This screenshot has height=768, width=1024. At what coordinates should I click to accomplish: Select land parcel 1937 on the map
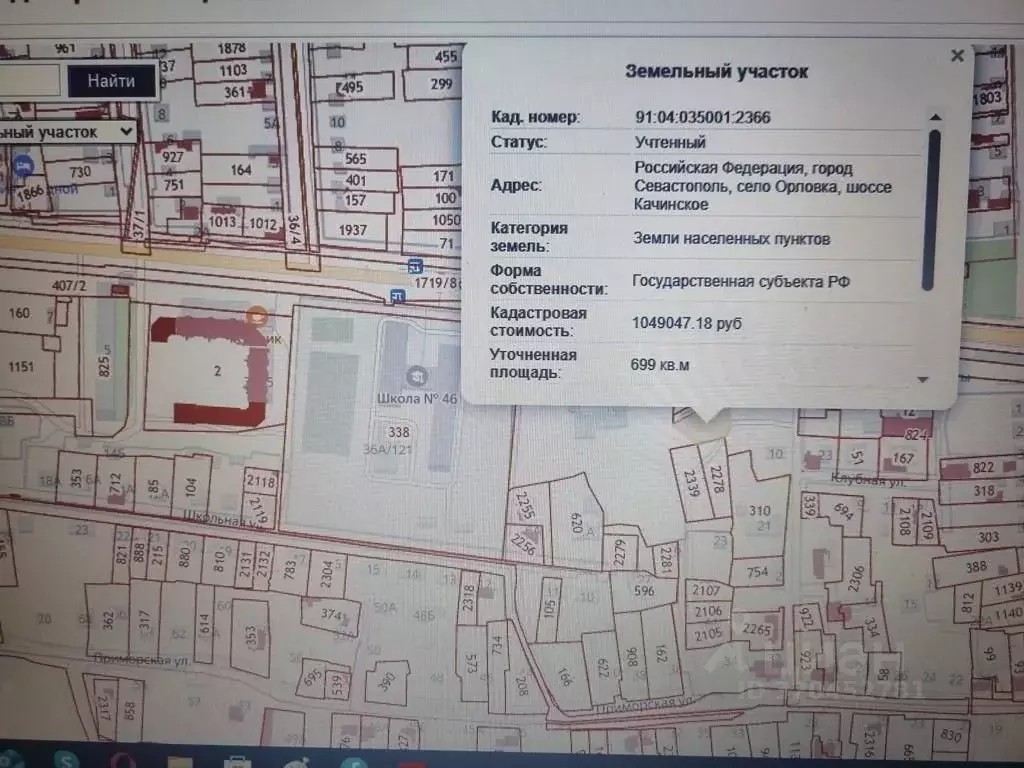(x=353, y=230)
